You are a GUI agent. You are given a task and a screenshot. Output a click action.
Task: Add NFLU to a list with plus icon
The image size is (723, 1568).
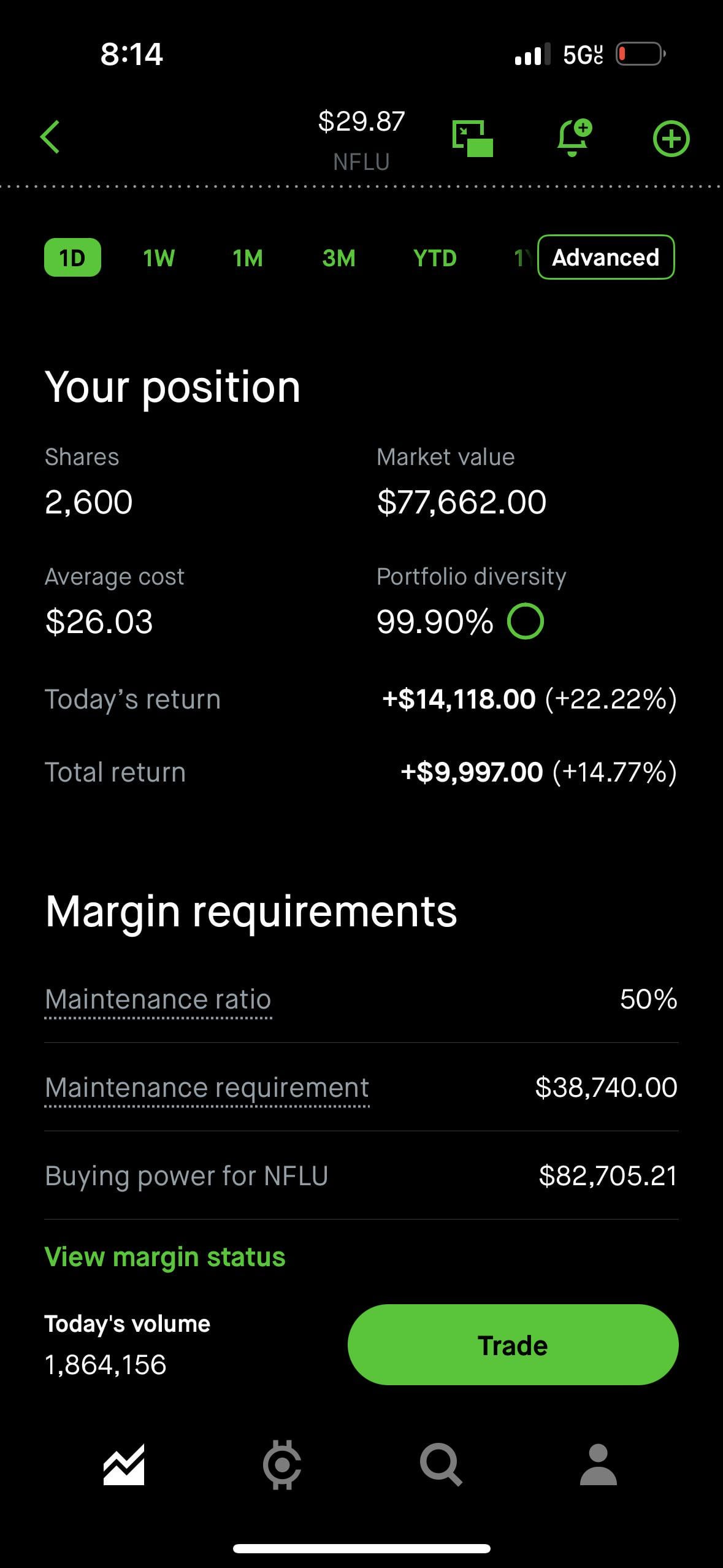pyautogui.click(x=671, y=139)
